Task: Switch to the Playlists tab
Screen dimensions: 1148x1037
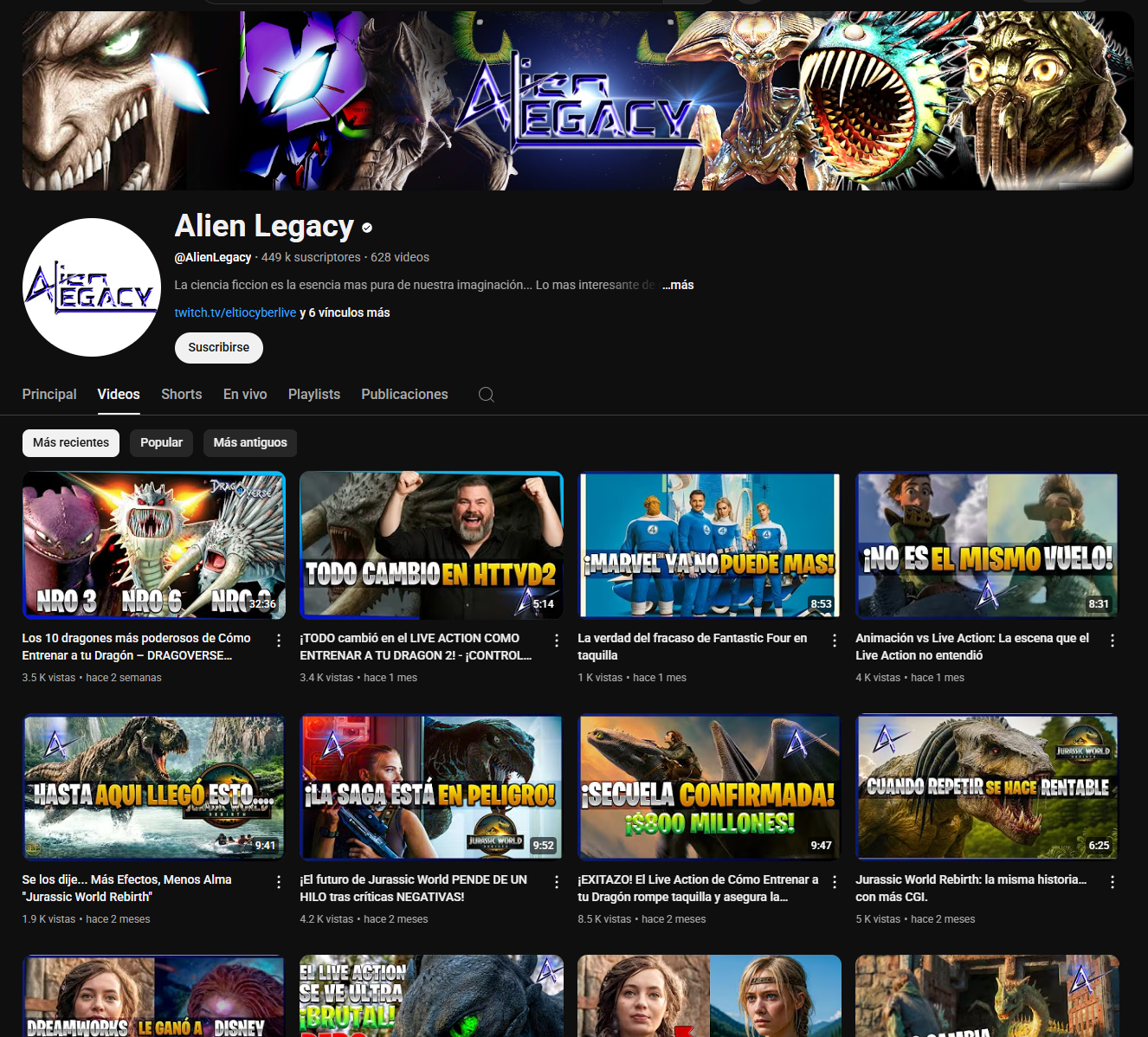Action: pos(314,395)
